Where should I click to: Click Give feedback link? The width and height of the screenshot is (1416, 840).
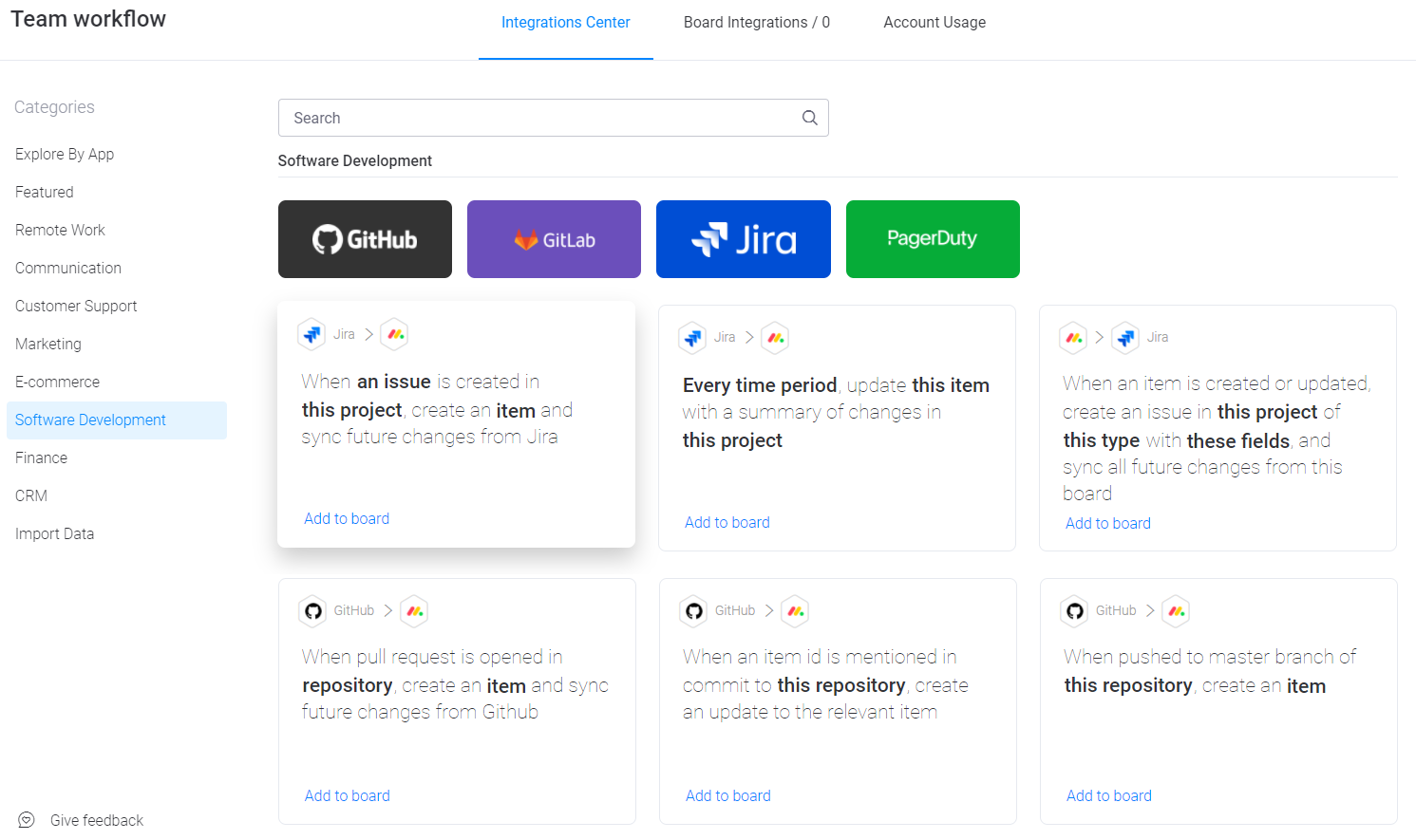(x=97, y=820)
